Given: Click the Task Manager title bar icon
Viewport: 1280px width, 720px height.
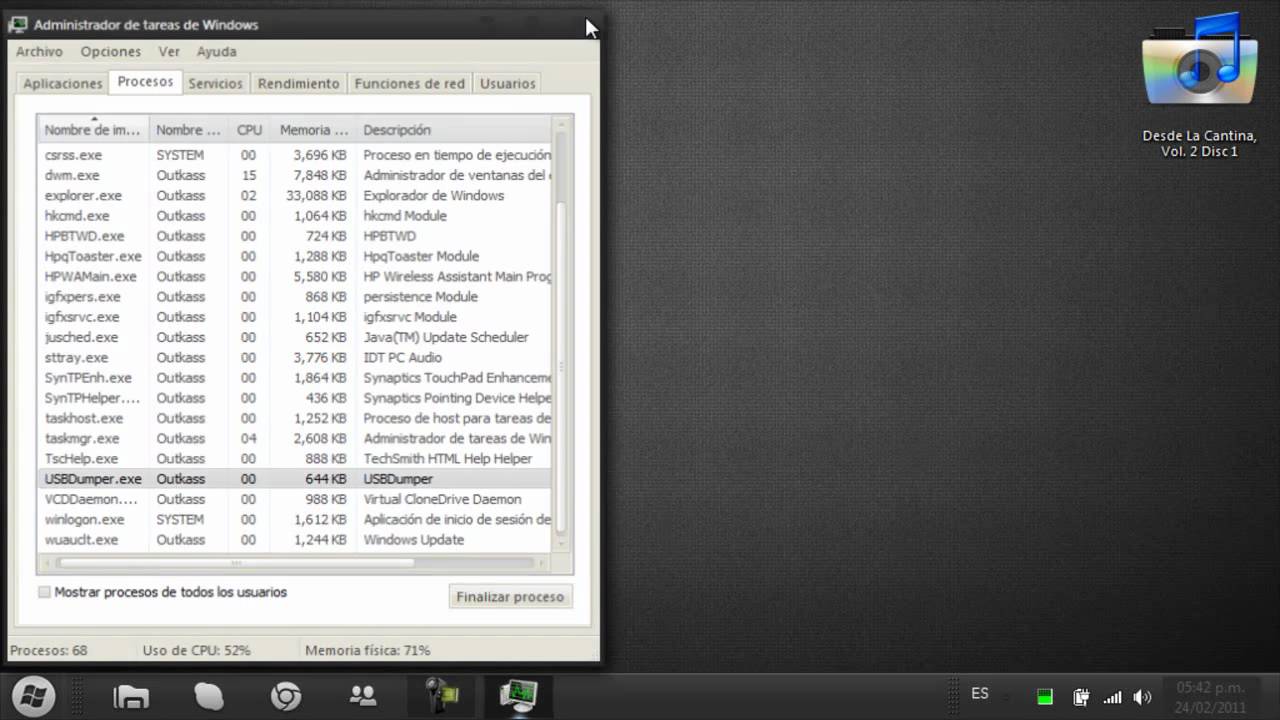Looking at the screenshot, I should pyautogui.click(x=18, y=24).
